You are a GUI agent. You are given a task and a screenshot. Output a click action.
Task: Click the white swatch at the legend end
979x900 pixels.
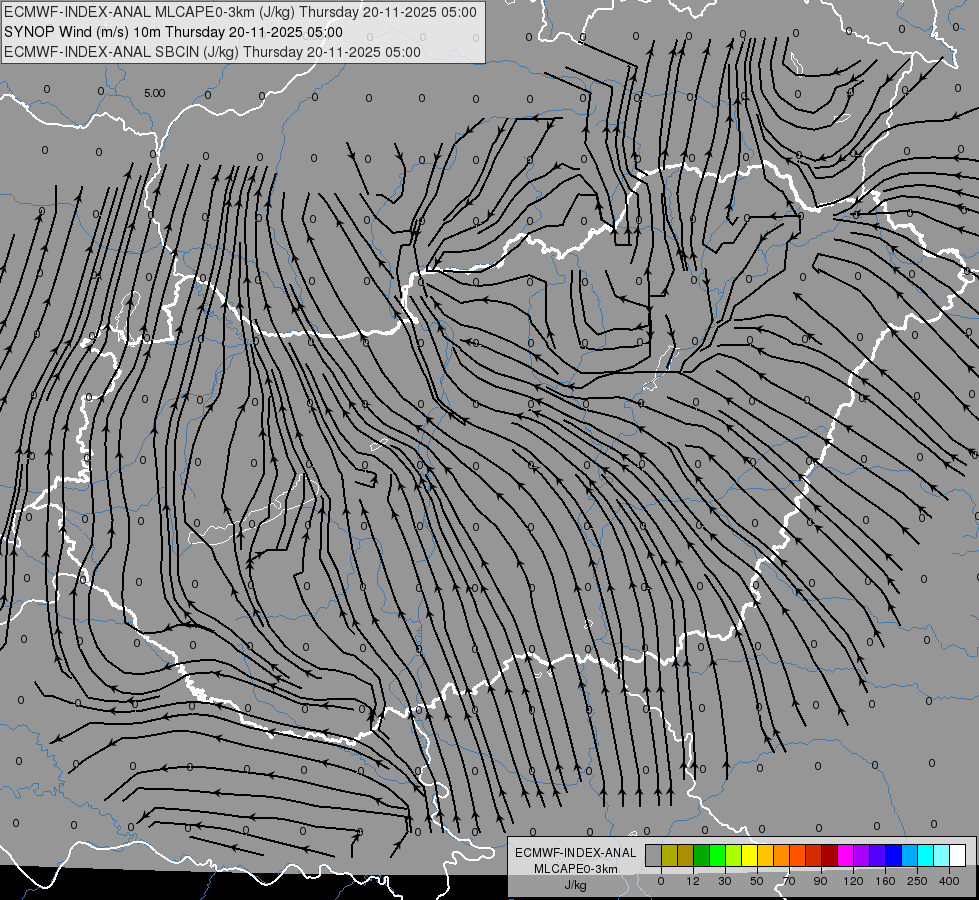pyautogui.click(x=958, y=855)
